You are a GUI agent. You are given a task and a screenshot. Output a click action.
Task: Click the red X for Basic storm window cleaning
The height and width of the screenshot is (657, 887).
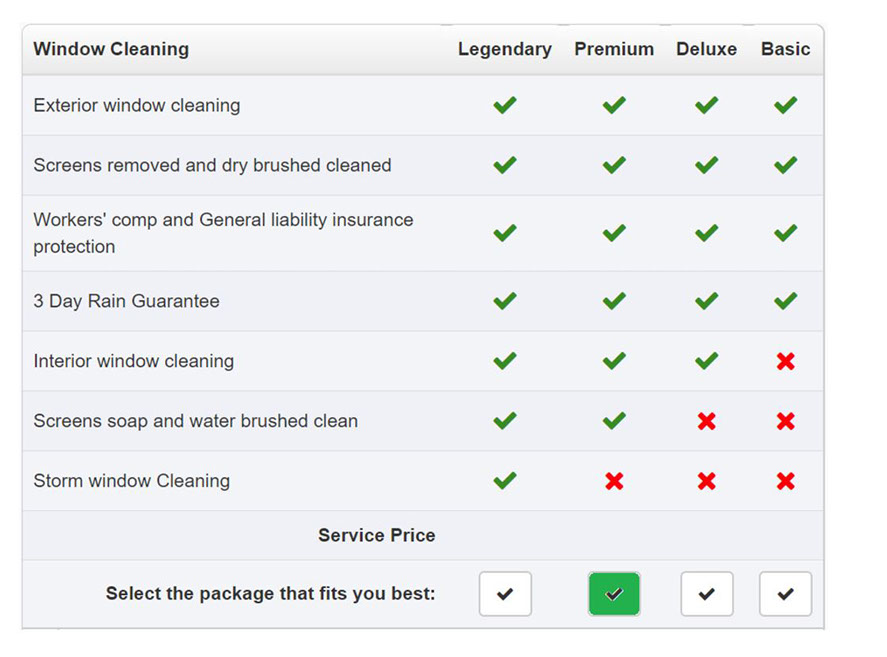click(x=786, y=481)
